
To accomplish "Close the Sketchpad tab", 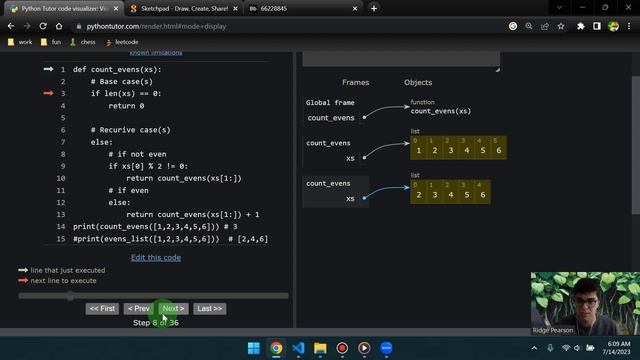I will coord(236,9).
